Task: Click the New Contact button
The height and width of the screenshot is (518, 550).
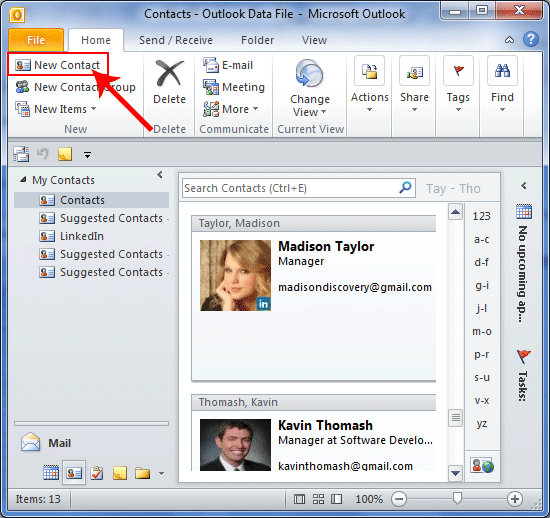Action: (x=58, y=65)
